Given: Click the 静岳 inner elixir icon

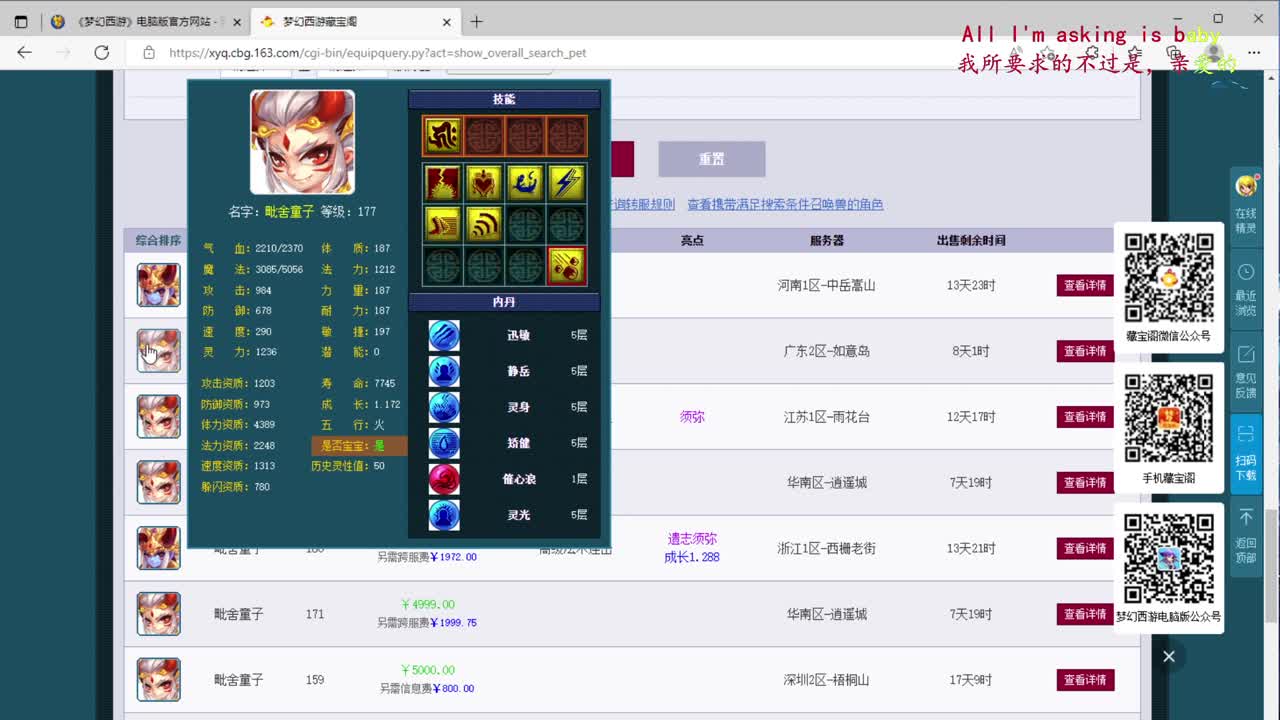Looking at the screenshot, I should [444, 371].
